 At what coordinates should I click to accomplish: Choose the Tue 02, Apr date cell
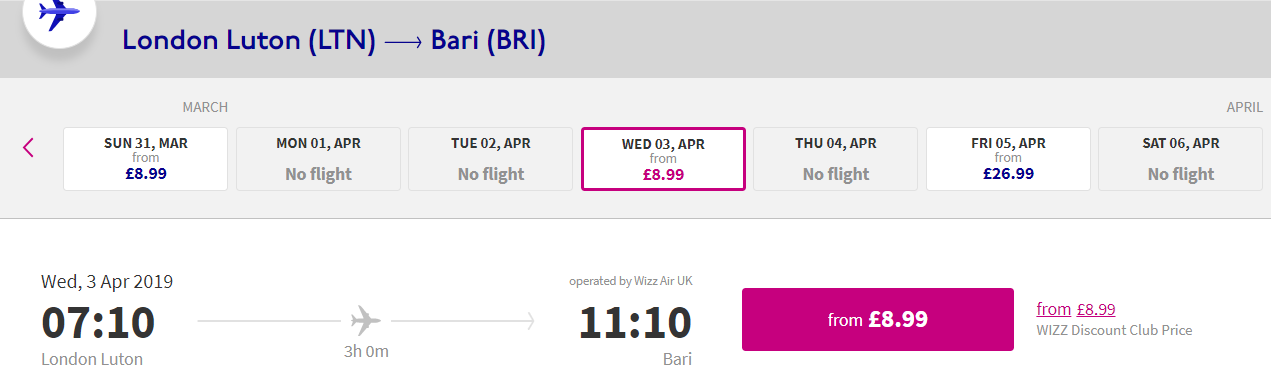(491, 158)
